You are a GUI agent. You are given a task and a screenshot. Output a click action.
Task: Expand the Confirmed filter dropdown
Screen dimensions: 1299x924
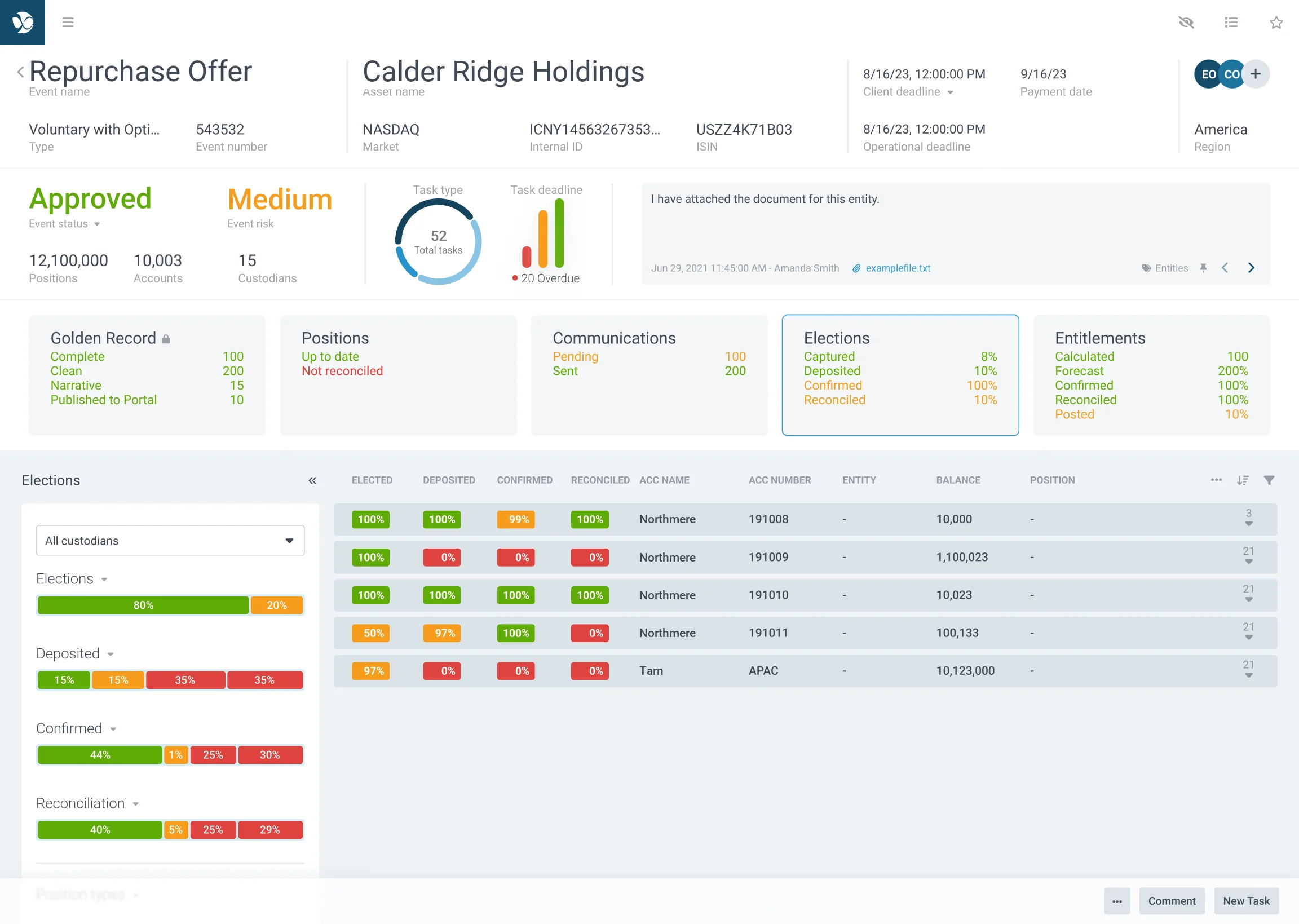point(113,730)
